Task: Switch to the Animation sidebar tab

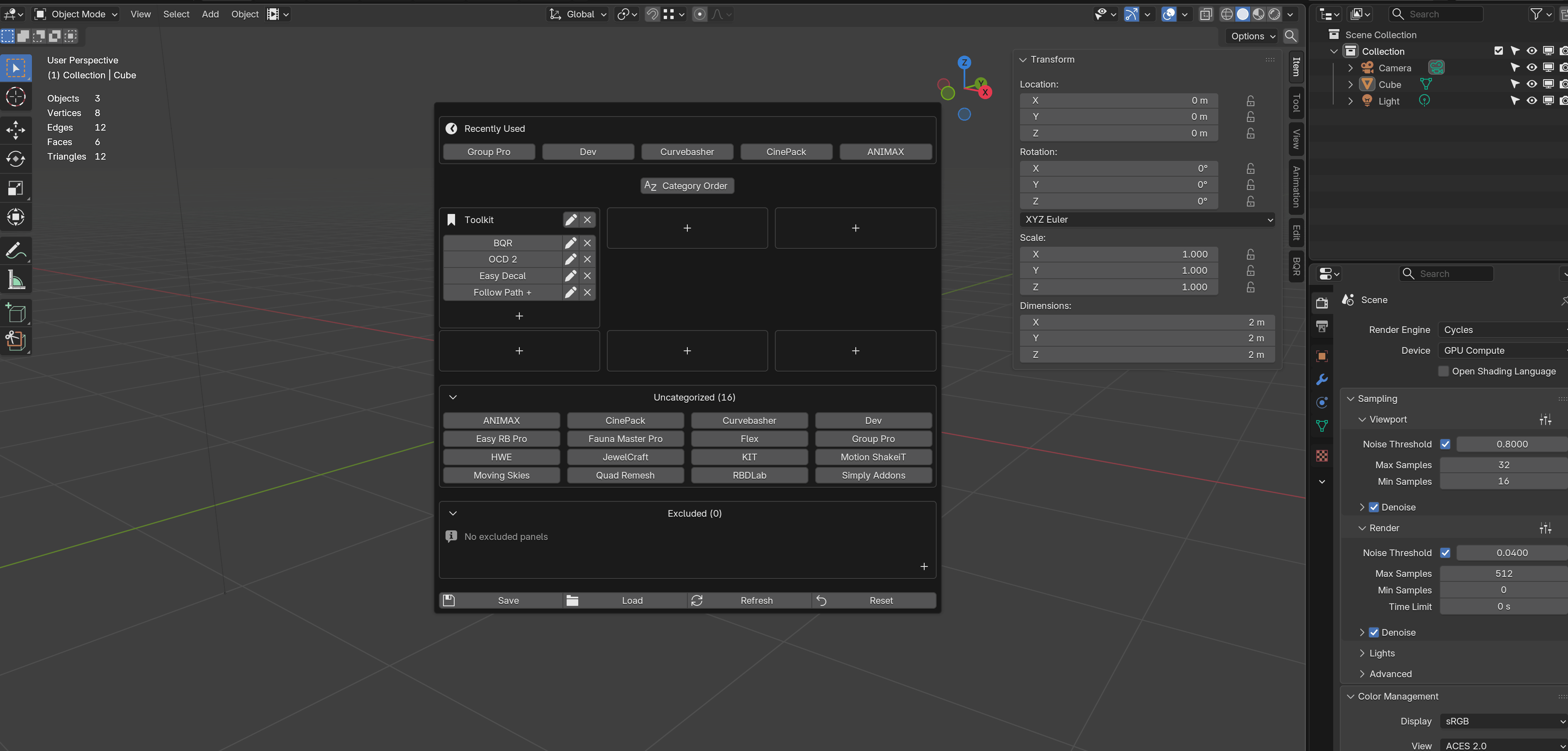Action: (x=1297, y=187)
